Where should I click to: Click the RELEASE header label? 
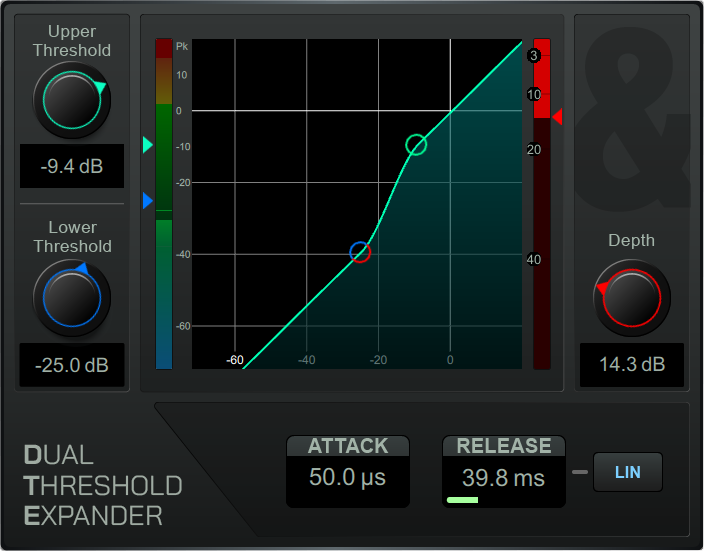[504, 446]
